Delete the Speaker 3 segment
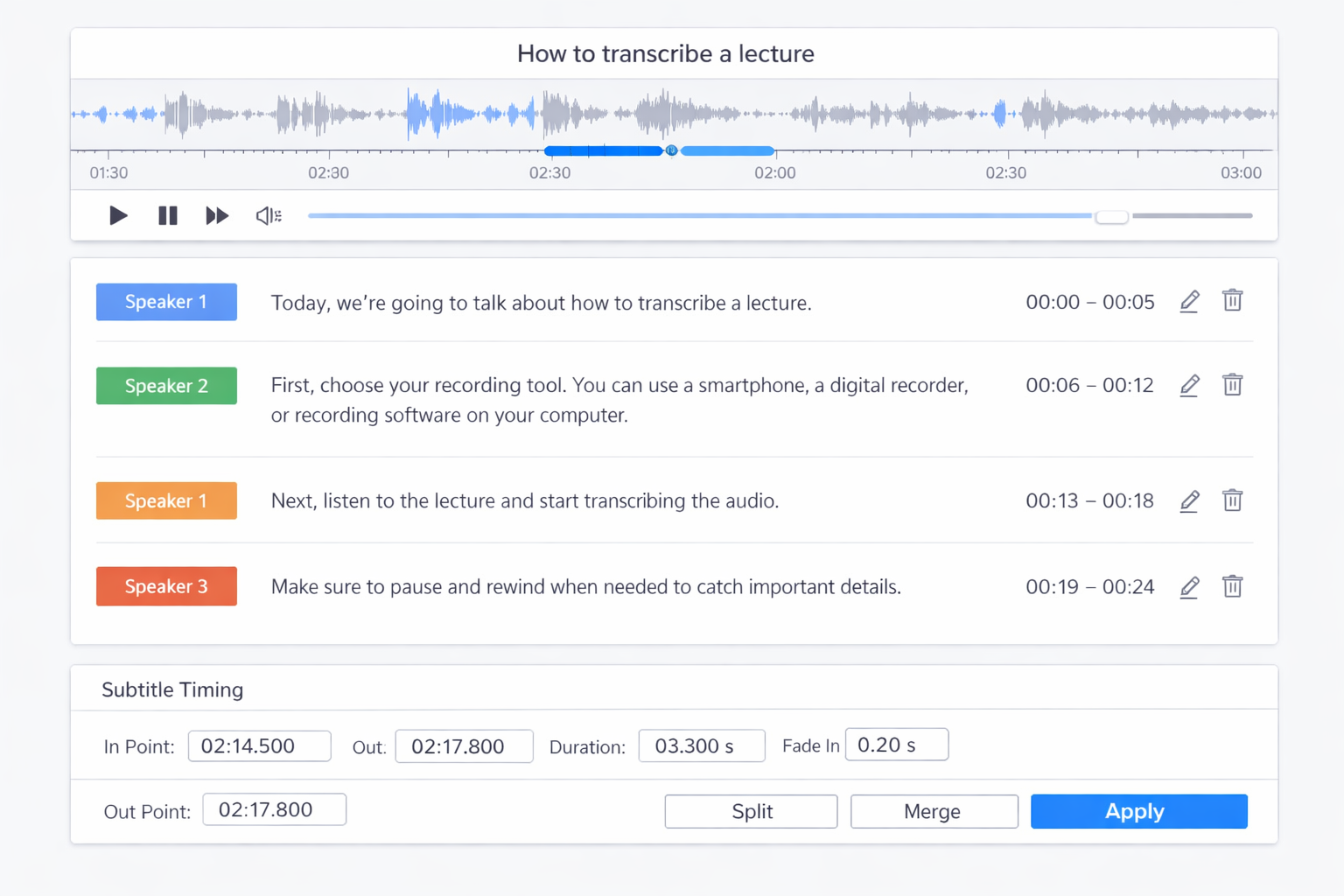Viewport: 1344px width, 896px height. 1232,586
